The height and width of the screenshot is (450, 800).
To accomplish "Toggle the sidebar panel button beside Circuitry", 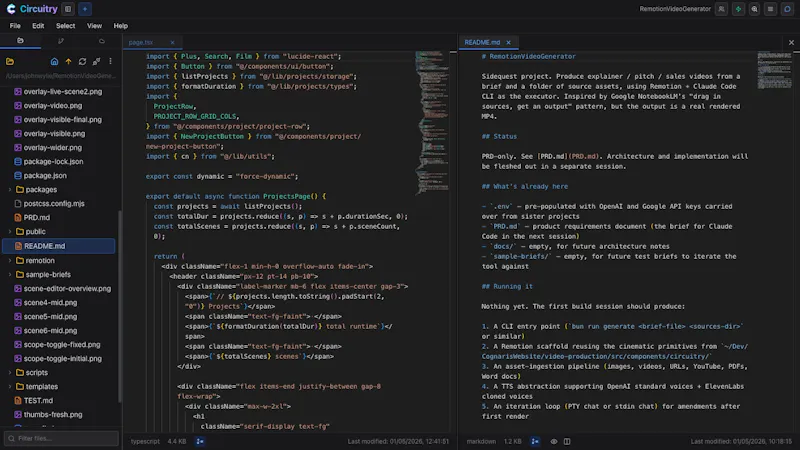I will [68, 9].
